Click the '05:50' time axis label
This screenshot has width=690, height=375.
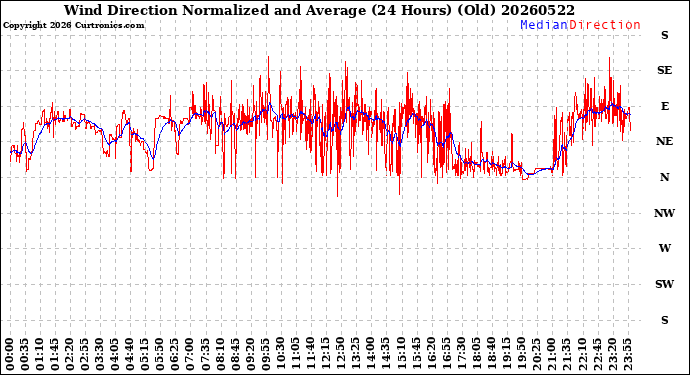click(x=160, y=354)
